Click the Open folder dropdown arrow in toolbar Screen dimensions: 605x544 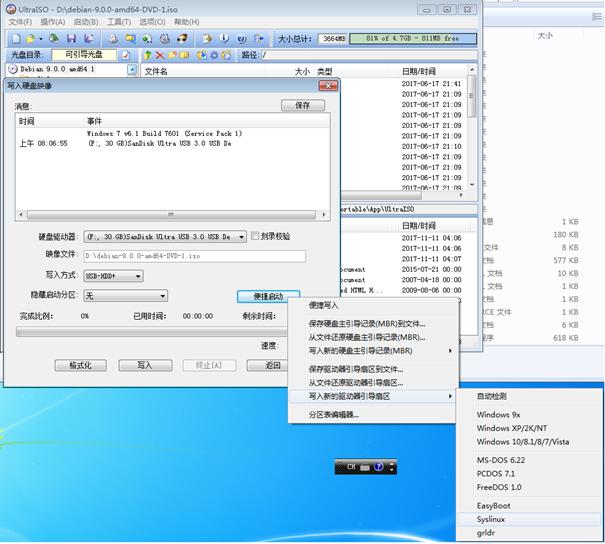(41, 39)
